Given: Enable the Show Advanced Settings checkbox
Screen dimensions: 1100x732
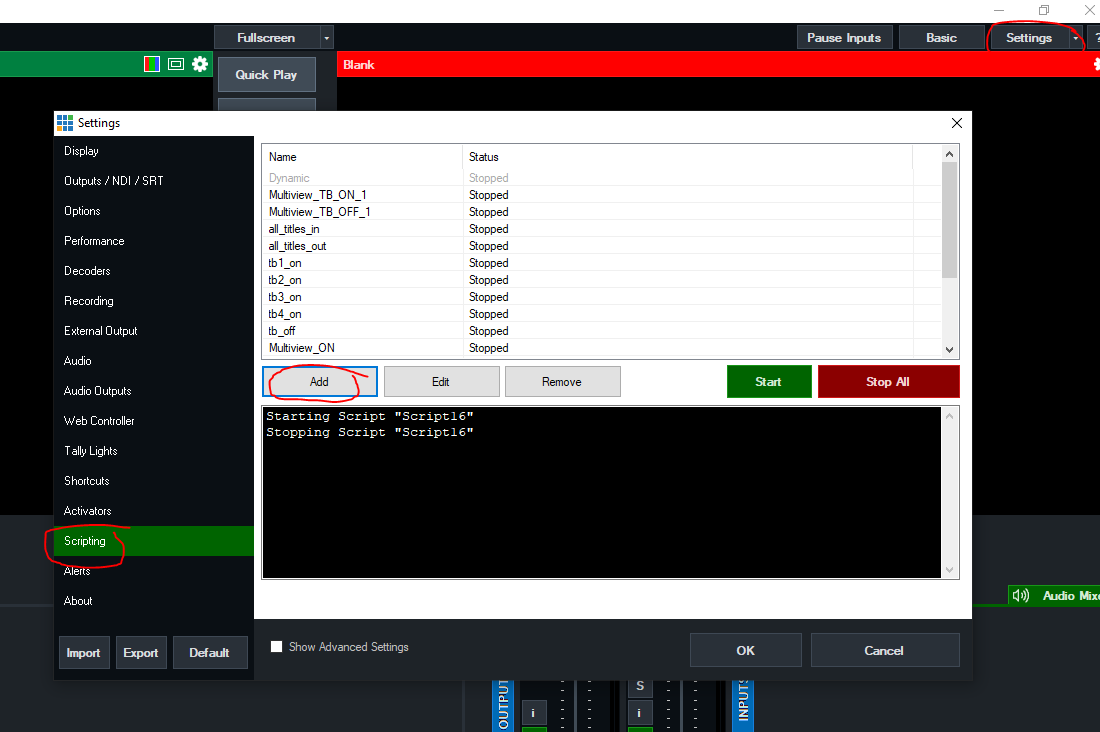Looking at the screenshot, I should 277,647.
